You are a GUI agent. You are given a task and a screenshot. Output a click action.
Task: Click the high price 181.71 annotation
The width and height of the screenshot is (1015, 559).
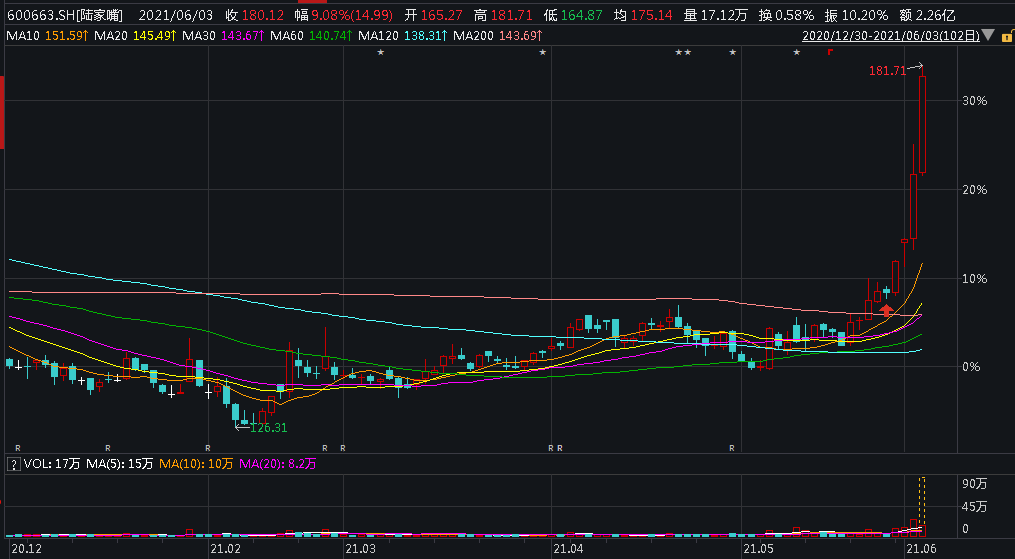887,71
